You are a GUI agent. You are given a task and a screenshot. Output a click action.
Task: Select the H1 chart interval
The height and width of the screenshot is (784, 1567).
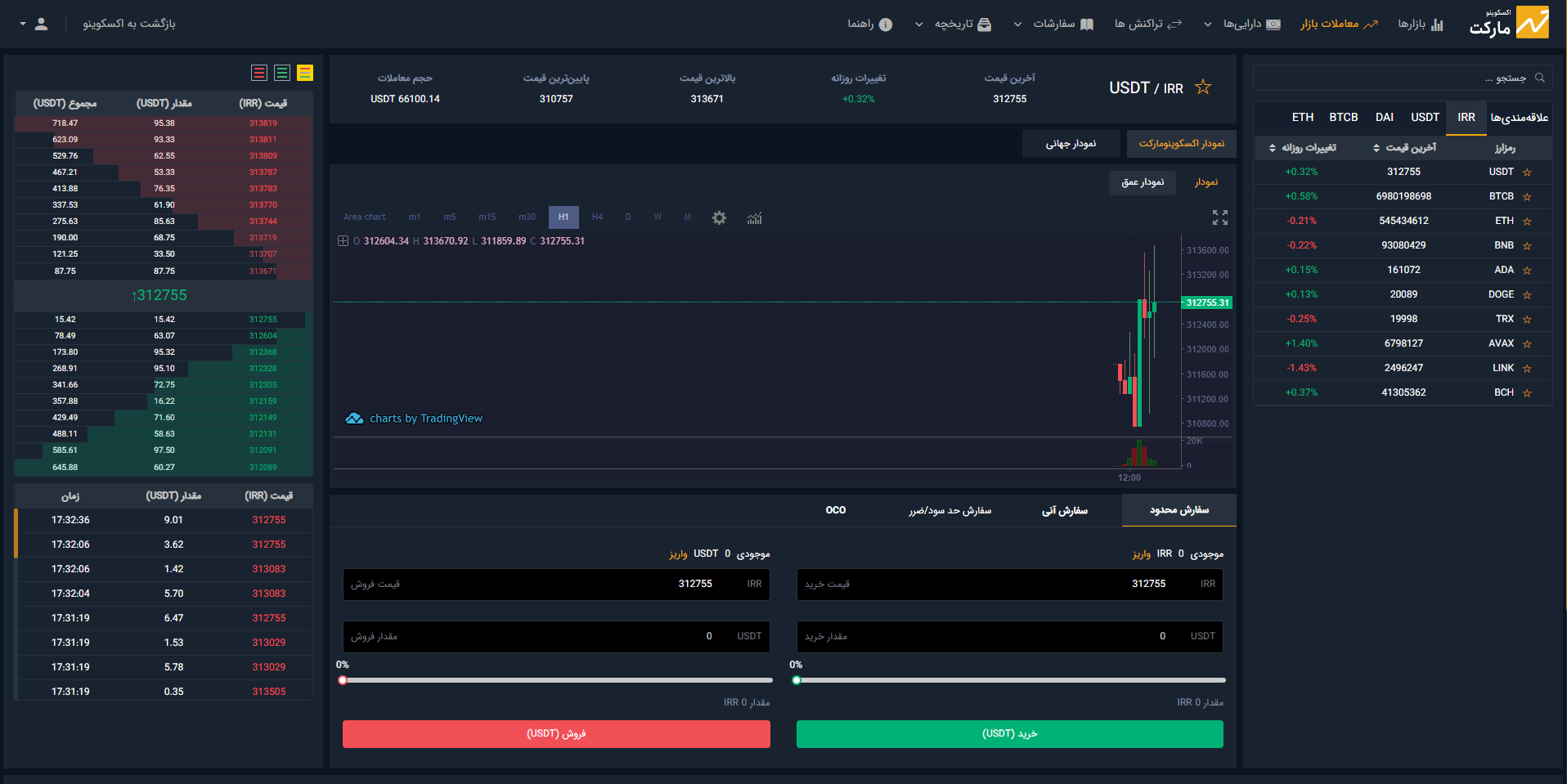[x=563, y=217]
